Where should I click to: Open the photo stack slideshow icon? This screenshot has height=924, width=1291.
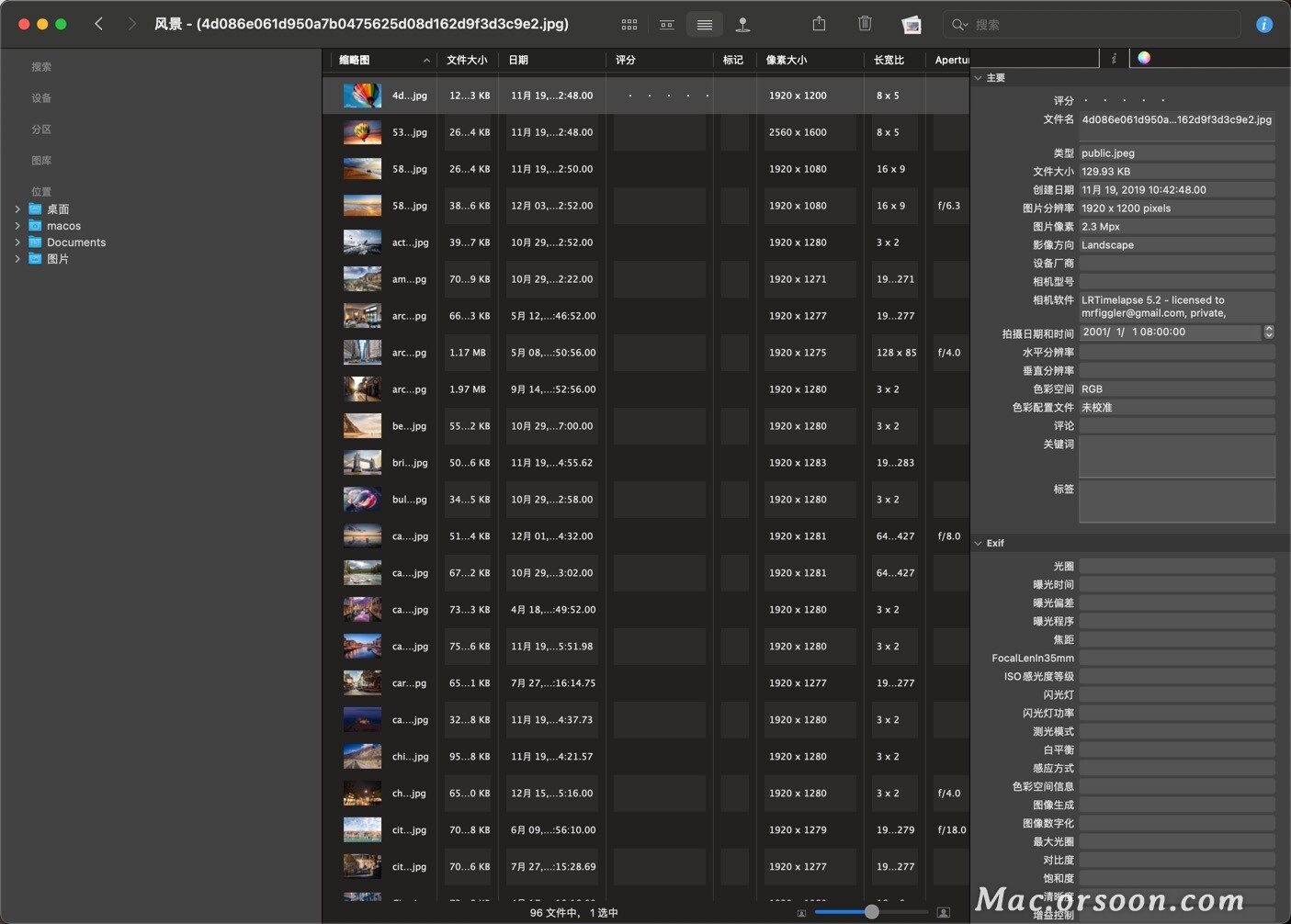[911, 25]
